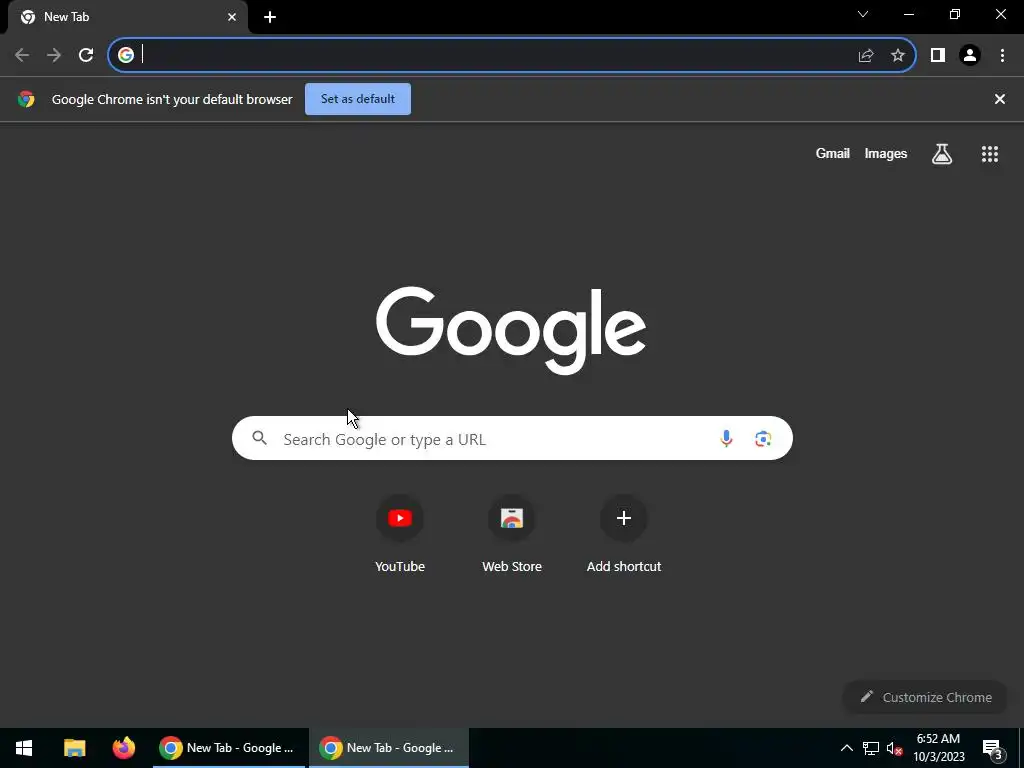Open the profile avatar menu
Image resolution: width=1024 pixels, height=768 pixels.
(x=970, y=56)
